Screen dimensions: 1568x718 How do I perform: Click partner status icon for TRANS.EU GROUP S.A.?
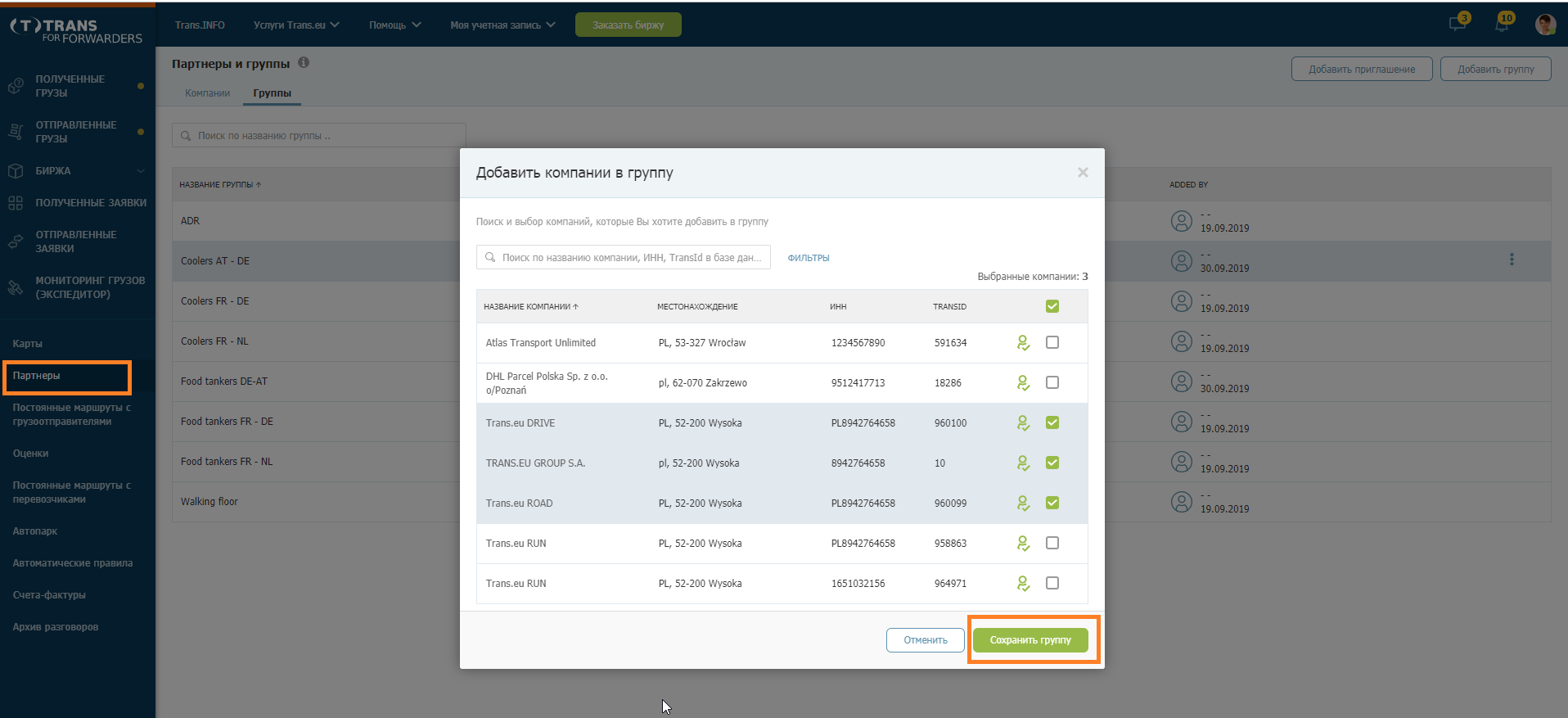[x=1023, y=463]
